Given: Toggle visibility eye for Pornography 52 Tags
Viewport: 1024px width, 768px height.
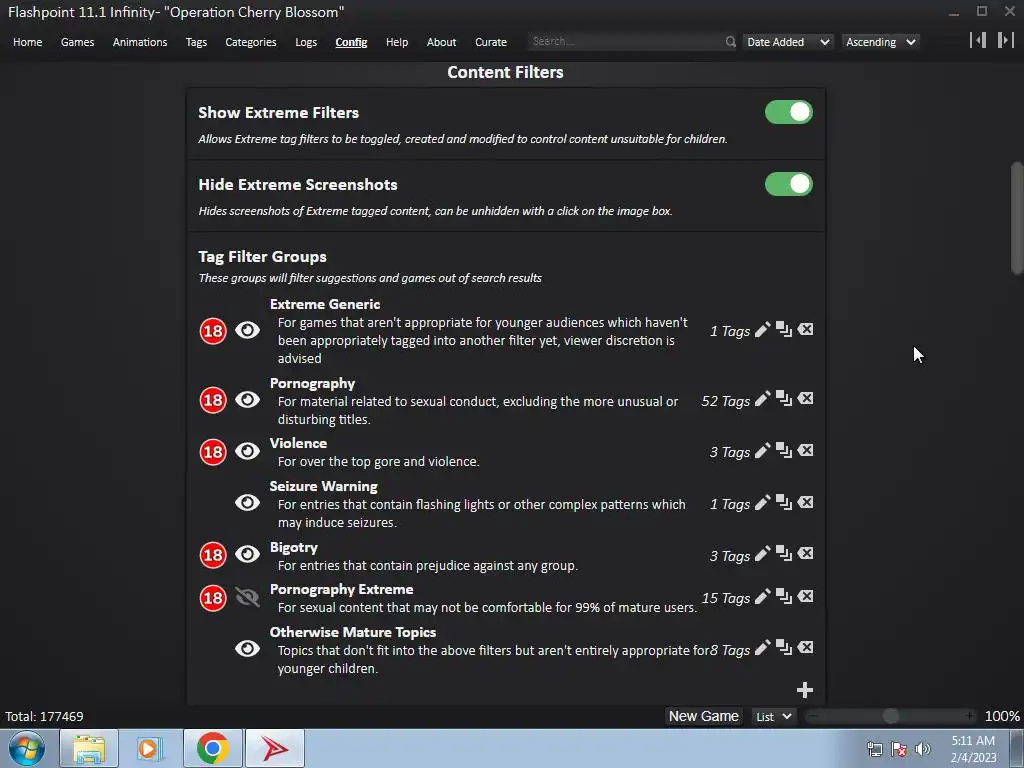Looking at the screenshot, I should coord(248,400).
